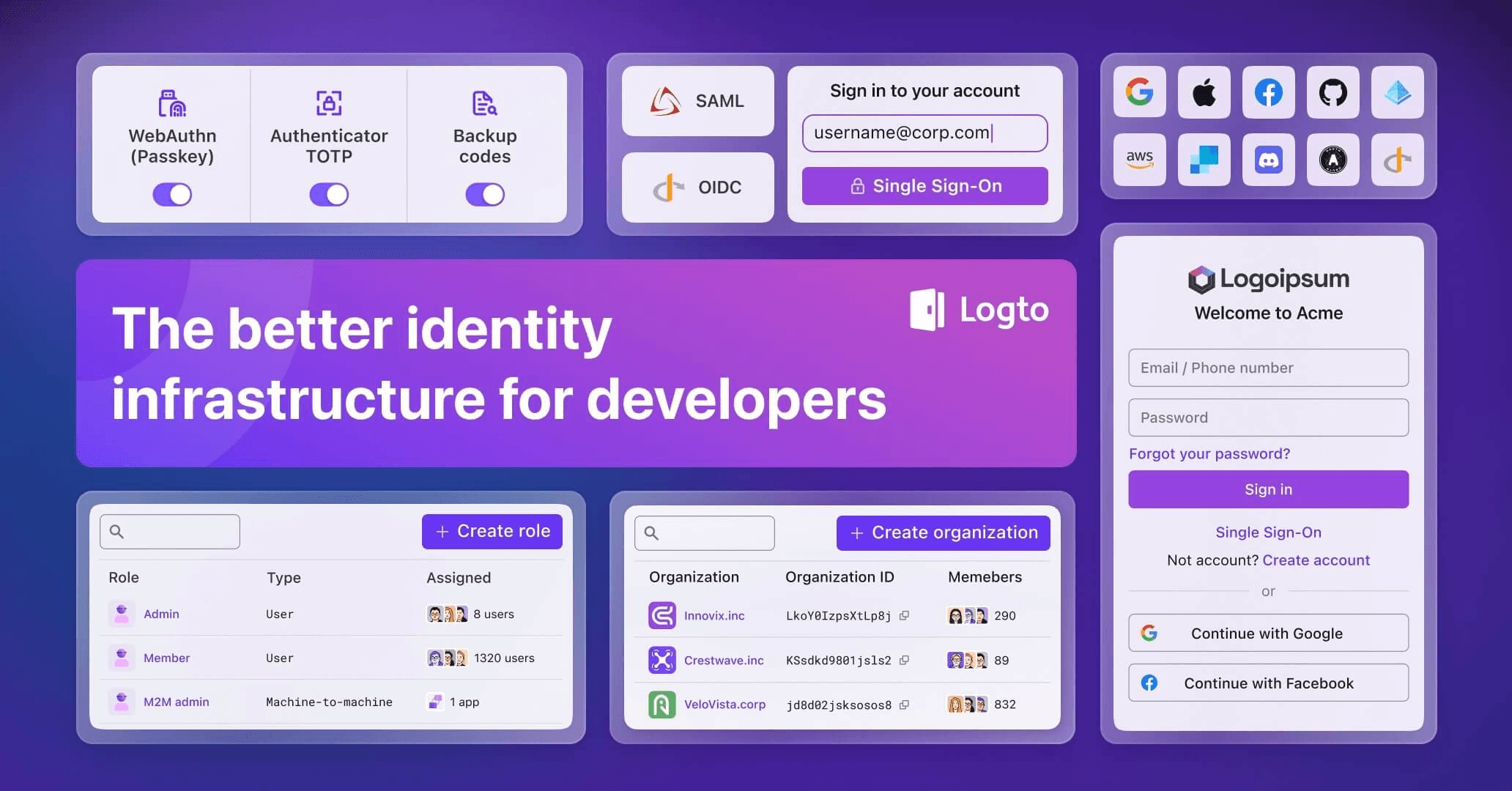Open the Innovix.inc organization link
This screenshot has width=1512, height=791.
click(x=714, y=616)
